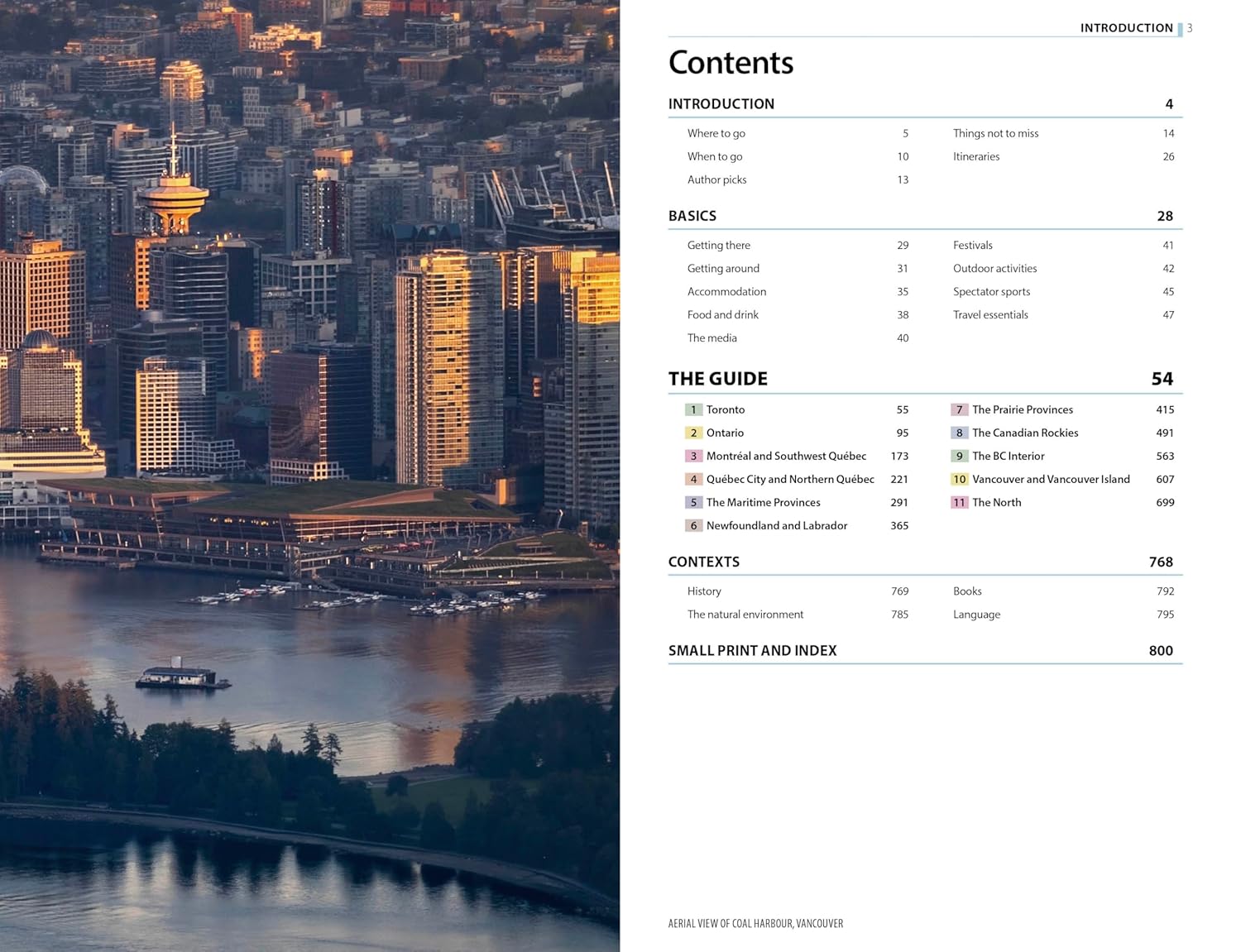
Task: Open the BASICS section heading
Action: [692, 216]
